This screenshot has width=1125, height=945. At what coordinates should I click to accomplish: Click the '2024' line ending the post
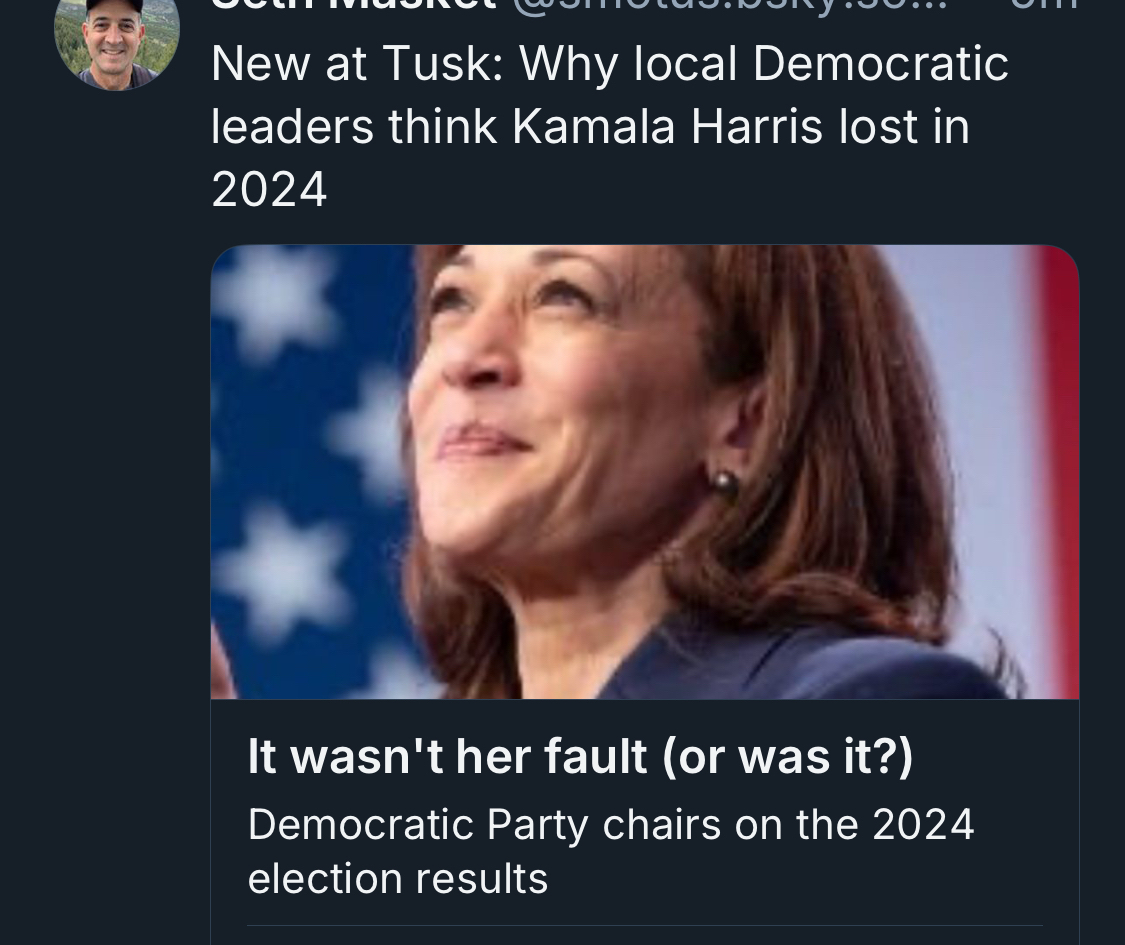269,189
